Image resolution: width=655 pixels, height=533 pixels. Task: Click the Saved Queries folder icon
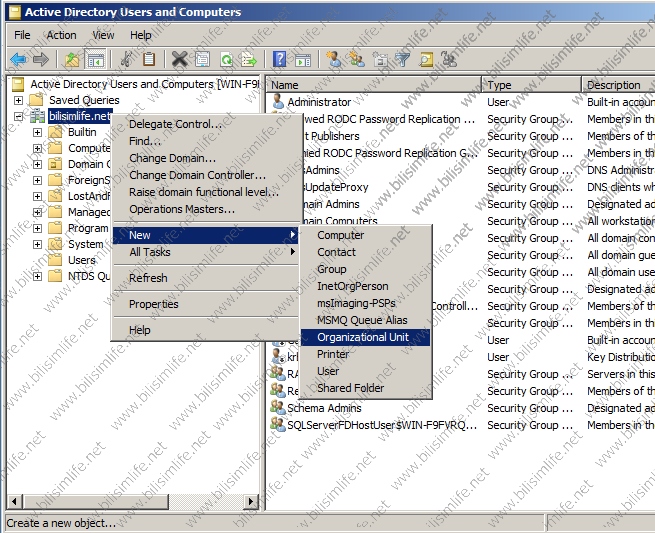pyautogui.click(x=36, y=100)
